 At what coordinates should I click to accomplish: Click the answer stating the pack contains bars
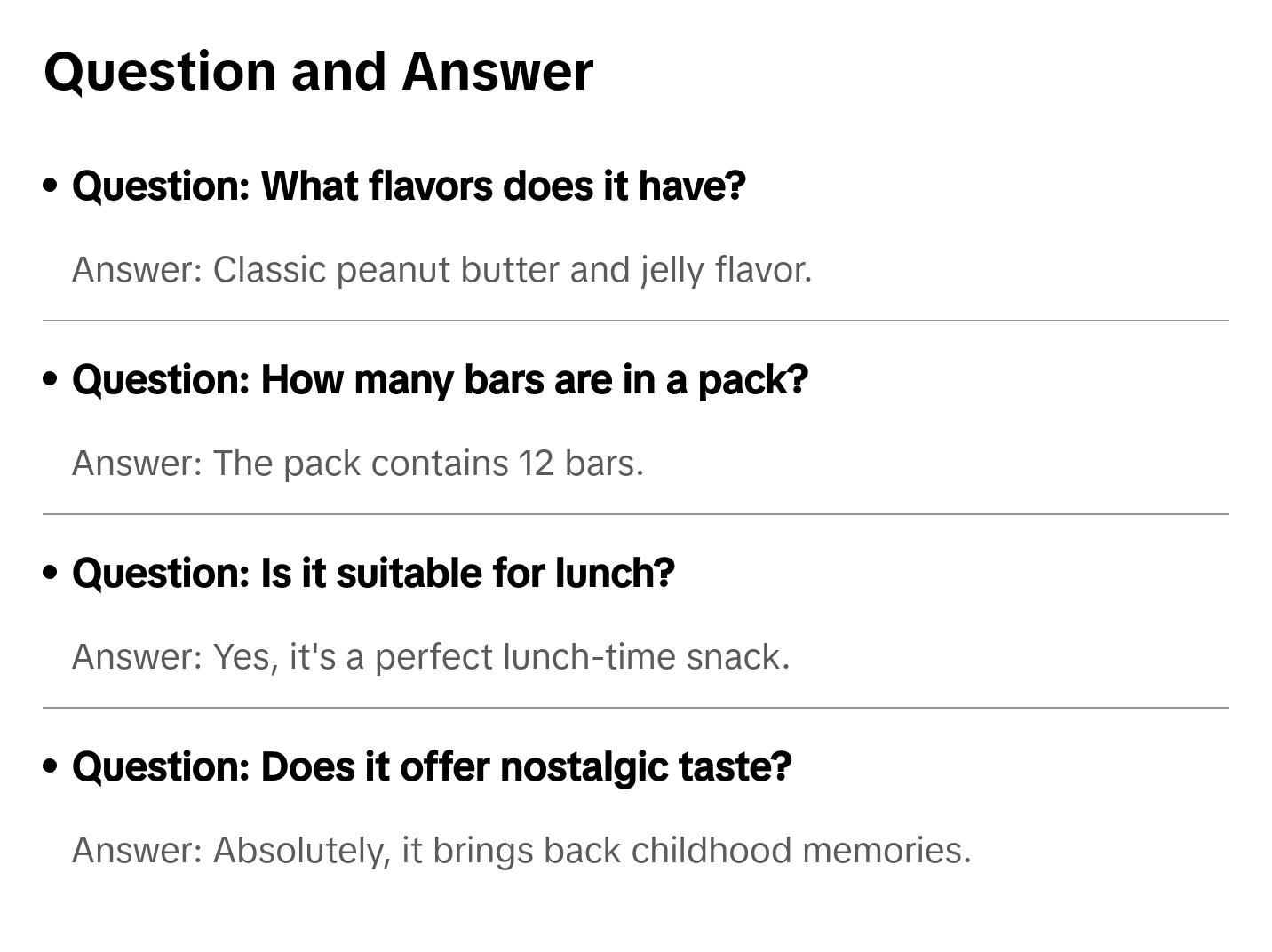point(357,464)
